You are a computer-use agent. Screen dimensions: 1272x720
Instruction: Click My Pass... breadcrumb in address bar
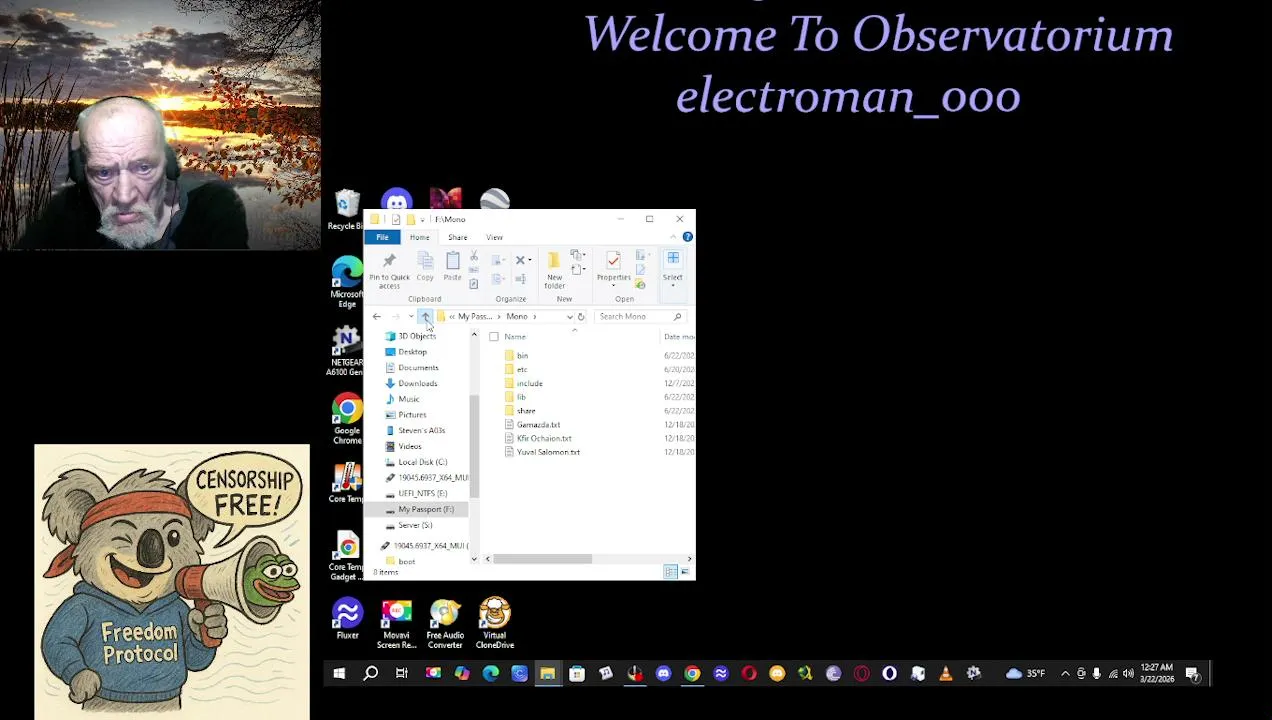(x=475, y=316)
